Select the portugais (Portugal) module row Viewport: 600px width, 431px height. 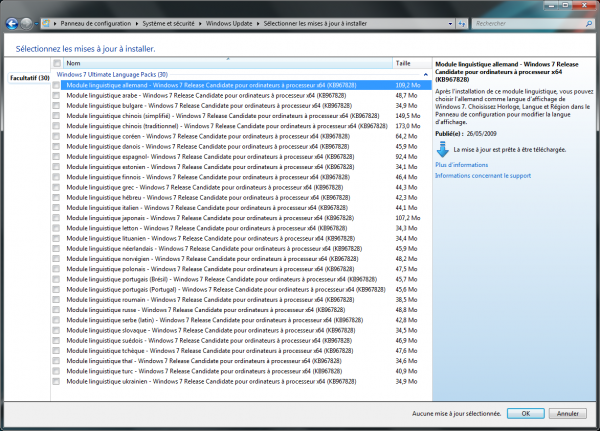241,289
